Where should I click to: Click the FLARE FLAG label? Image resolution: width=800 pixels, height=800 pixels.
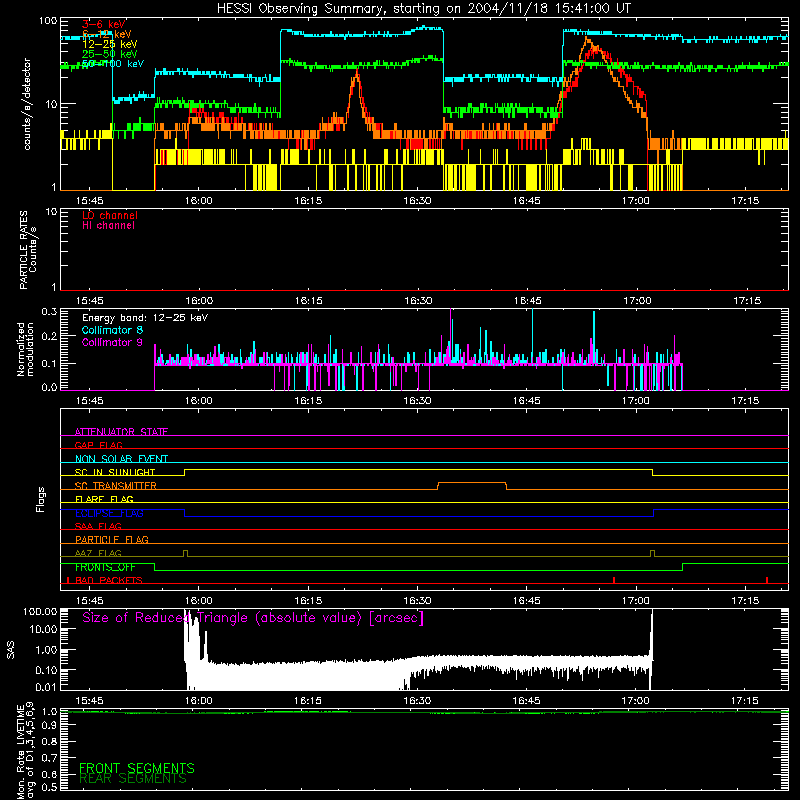[x=104, y=499]
